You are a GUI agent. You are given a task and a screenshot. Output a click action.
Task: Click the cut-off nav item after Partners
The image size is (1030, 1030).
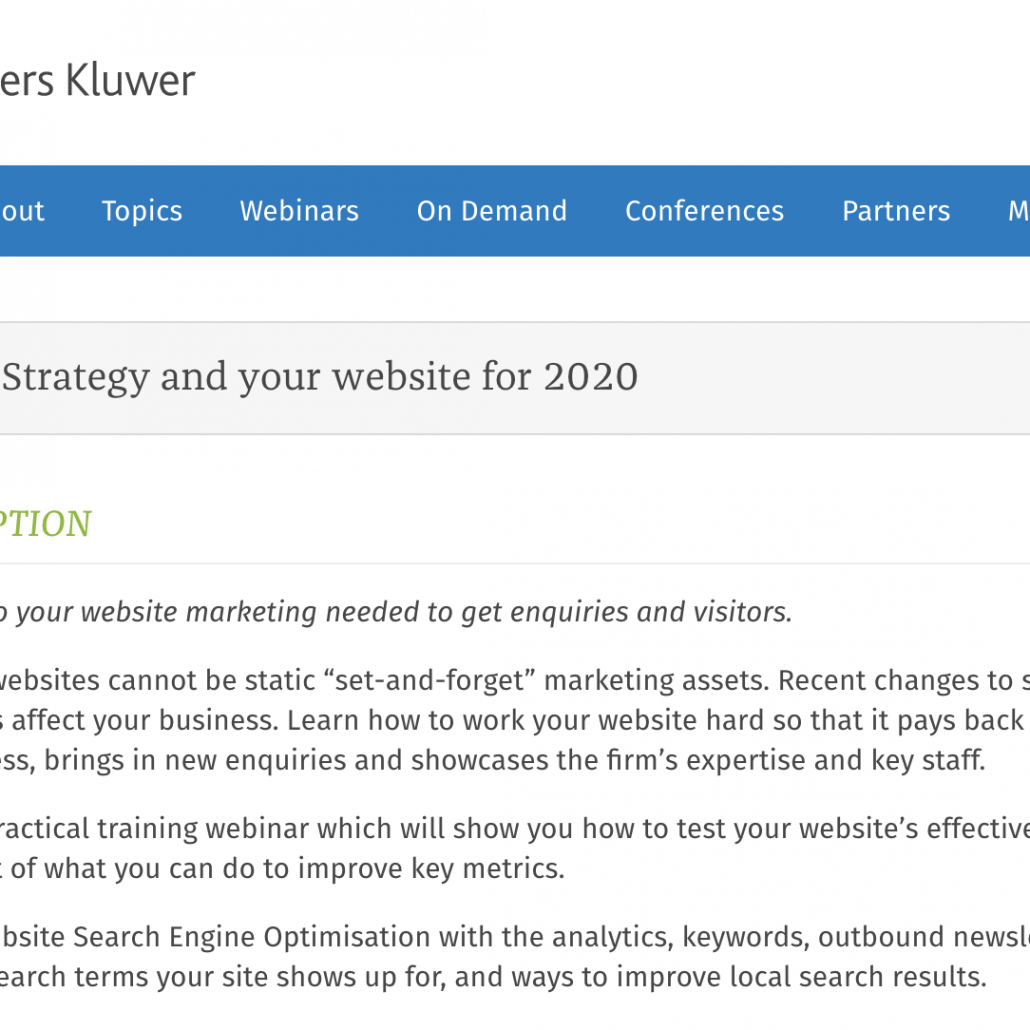1018,211
